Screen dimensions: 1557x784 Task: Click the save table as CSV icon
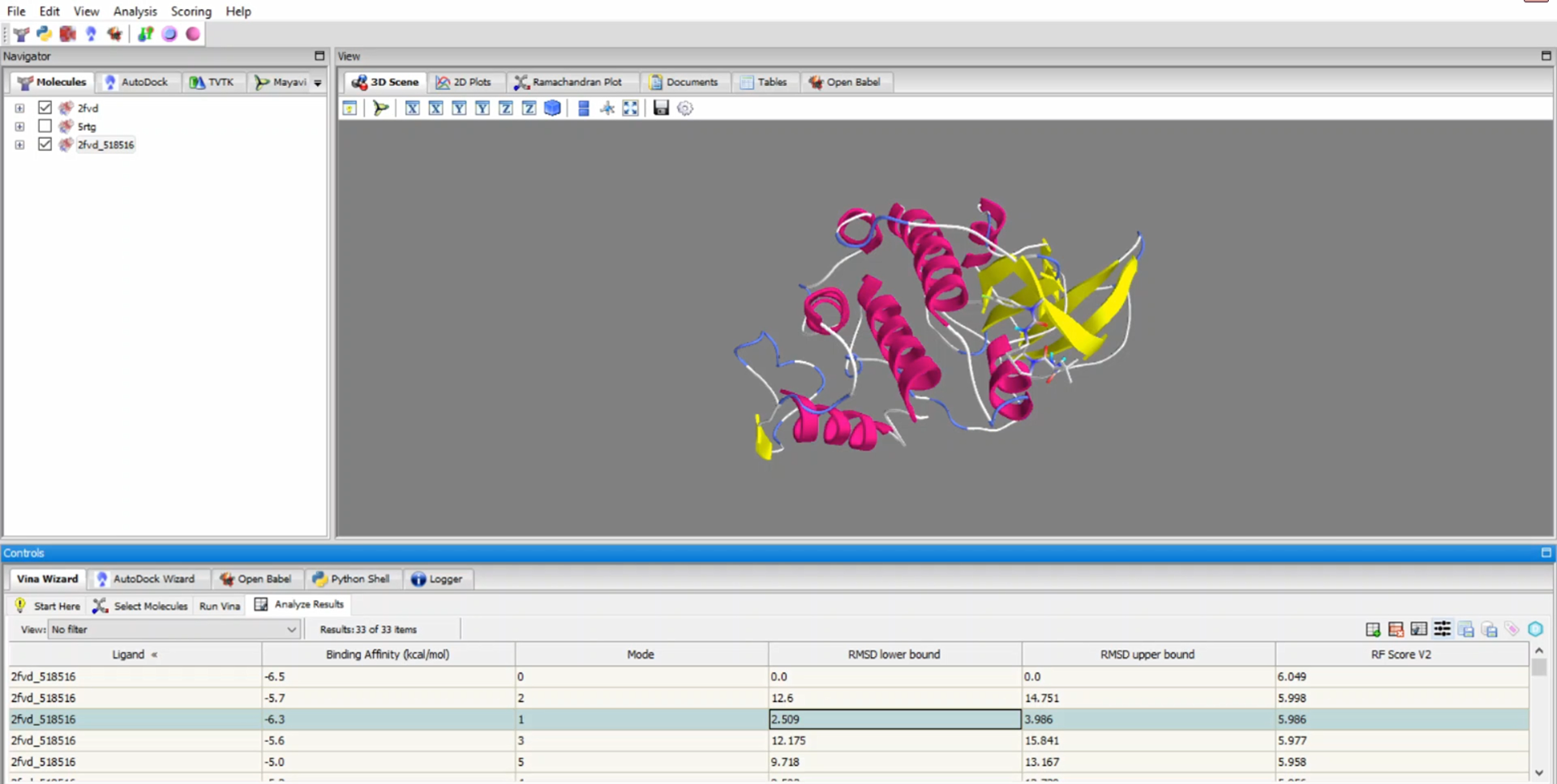[x=1465, y=629]
